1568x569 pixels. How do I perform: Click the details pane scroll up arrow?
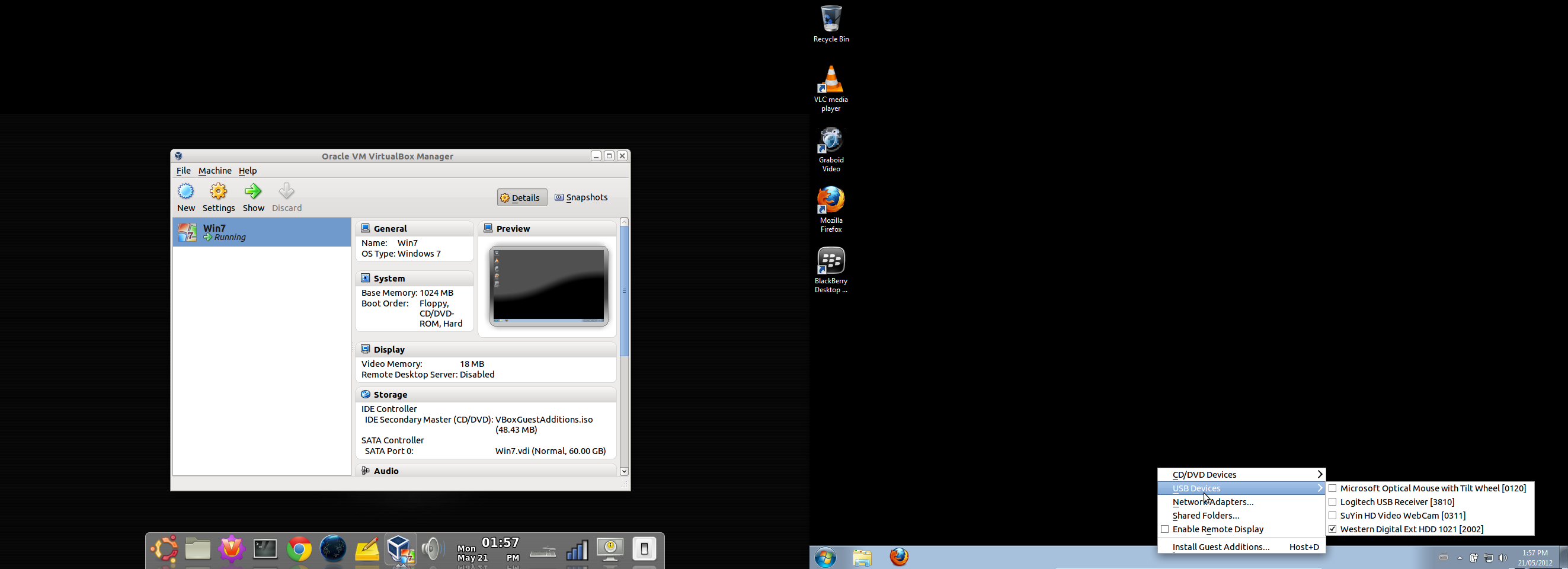point(625,222)
